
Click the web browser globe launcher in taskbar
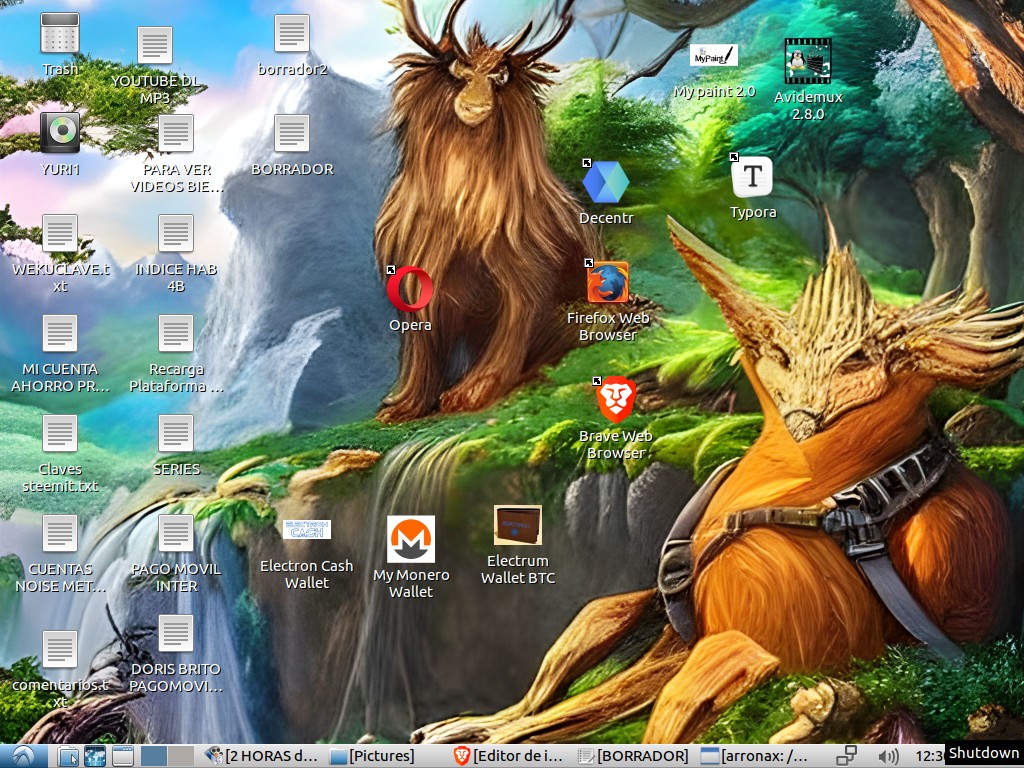95,756
